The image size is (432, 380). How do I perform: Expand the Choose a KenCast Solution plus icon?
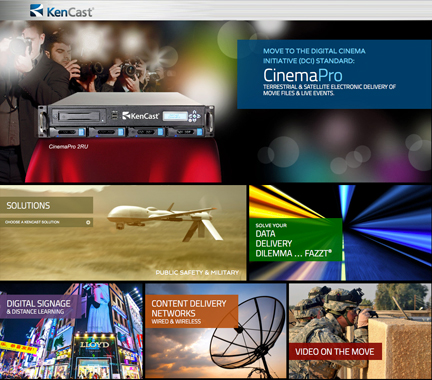[x=88, y=222]
